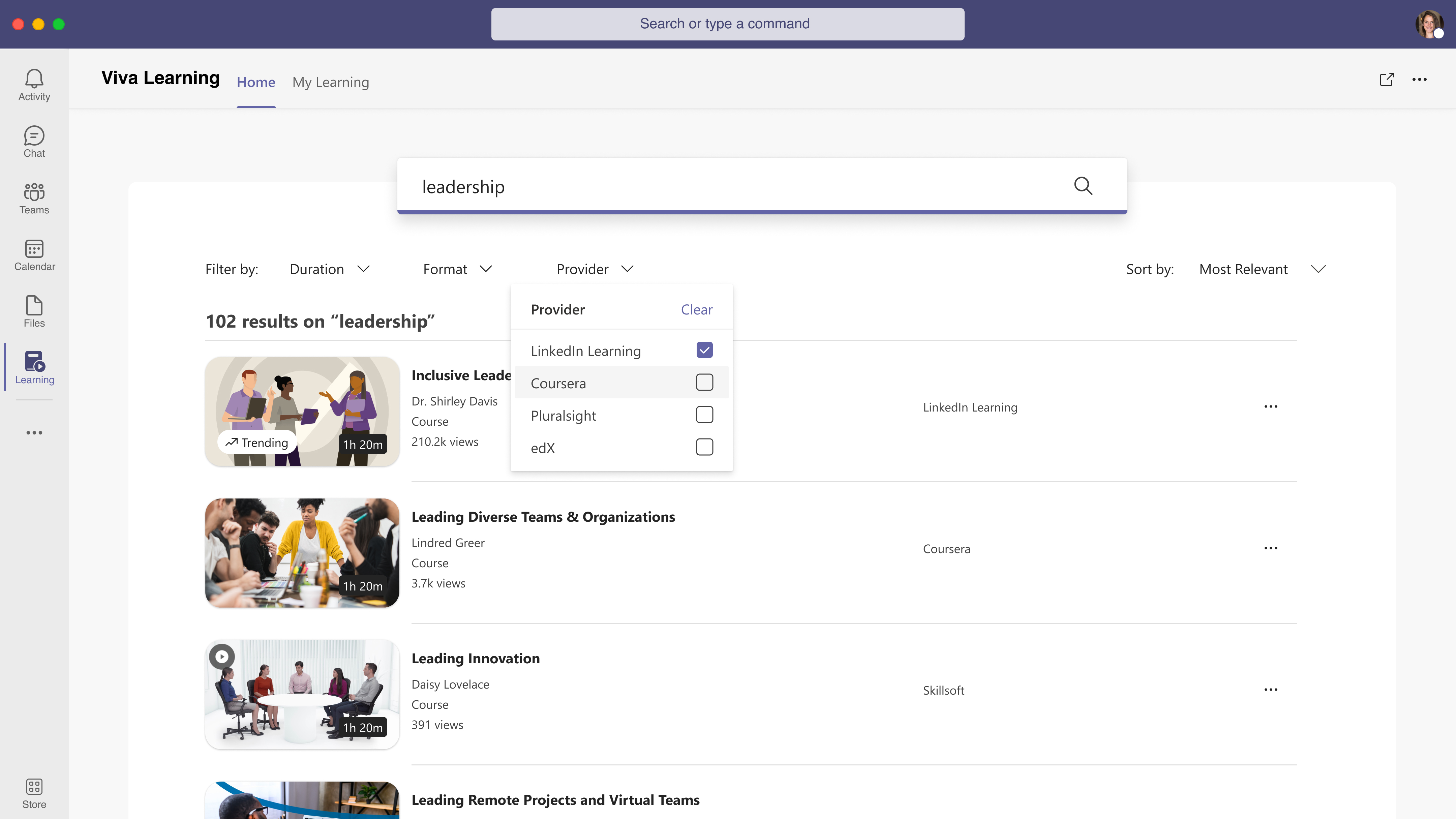Open the Inclusive Leadership course title
This screenshot has height=819, width=1456.
[461, 375]
